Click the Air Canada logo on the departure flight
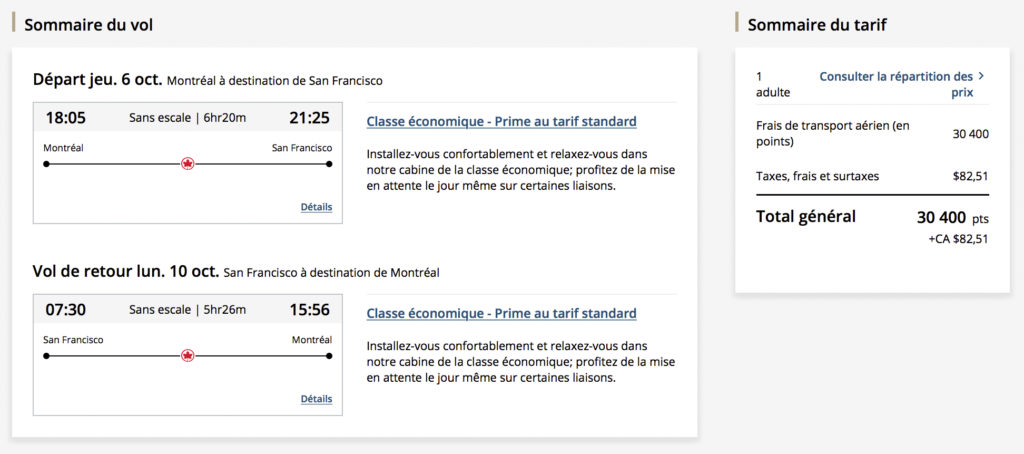 pos(187,164)
